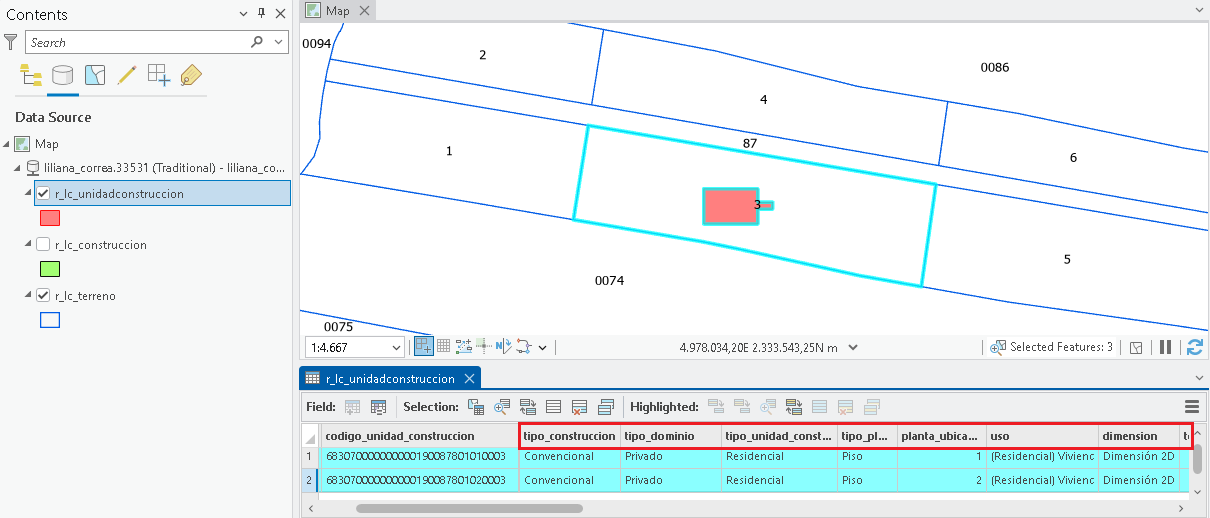This screenshot has height=518, width=1210.
Task: Select row 1 header in attribute table
Action: [x=310, y=457]
